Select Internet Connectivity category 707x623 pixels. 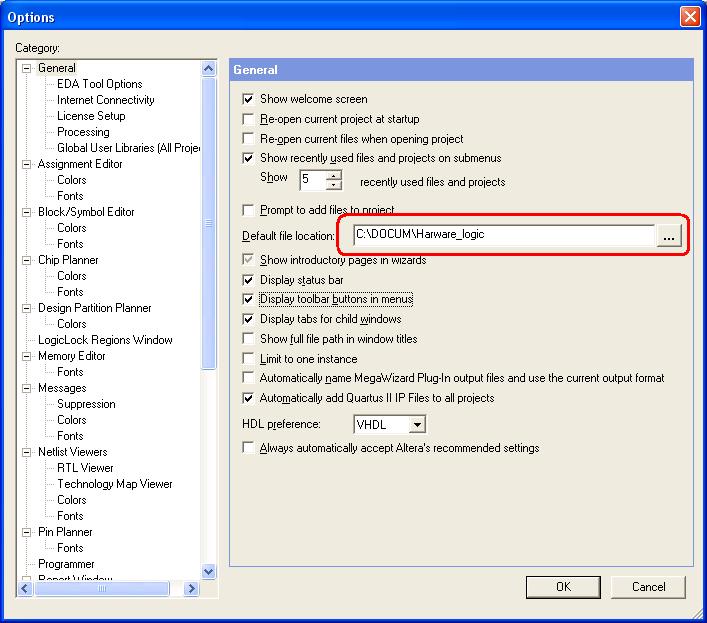point(105,100)
